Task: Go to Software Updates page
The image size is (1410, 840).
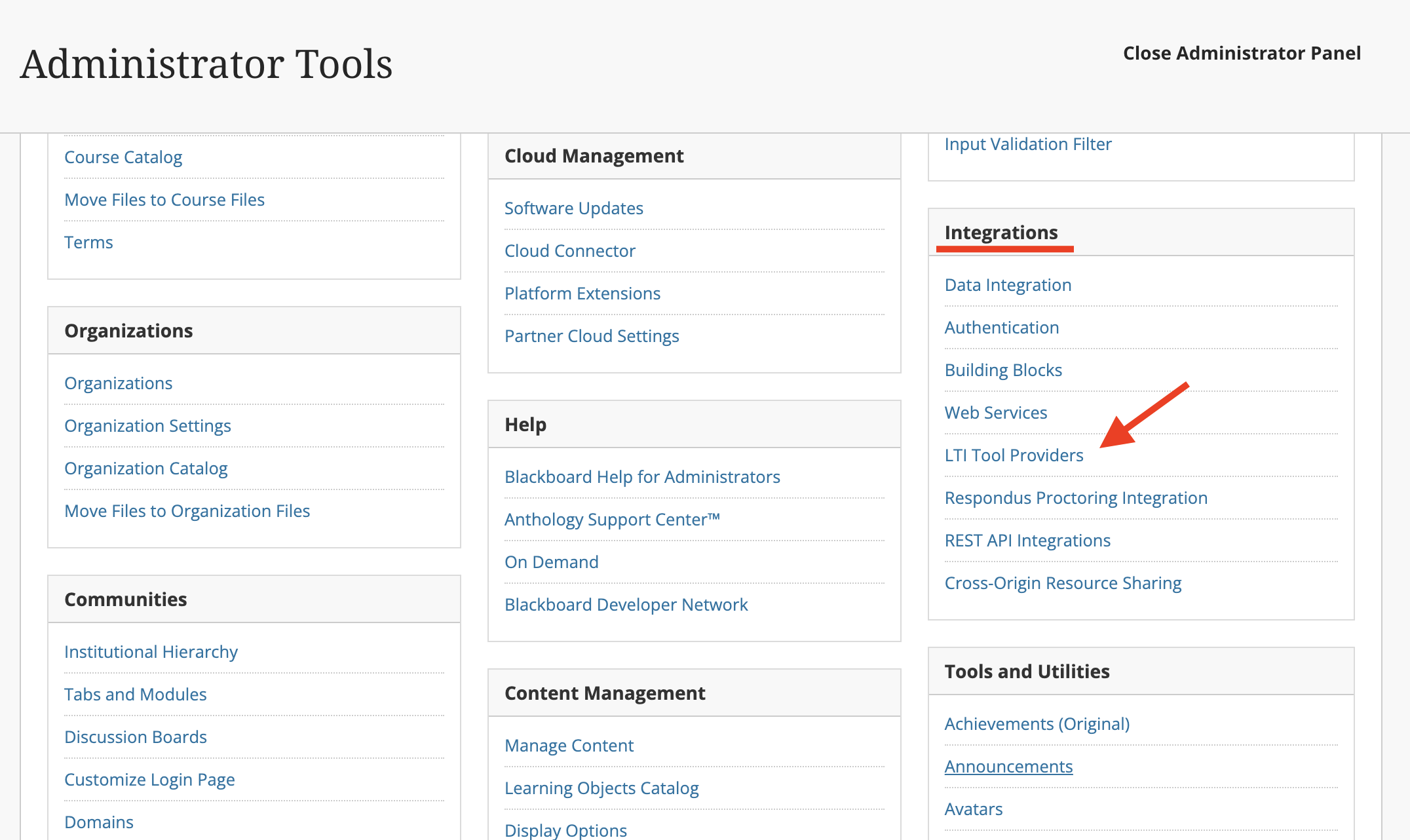Action: click(573, 208)
